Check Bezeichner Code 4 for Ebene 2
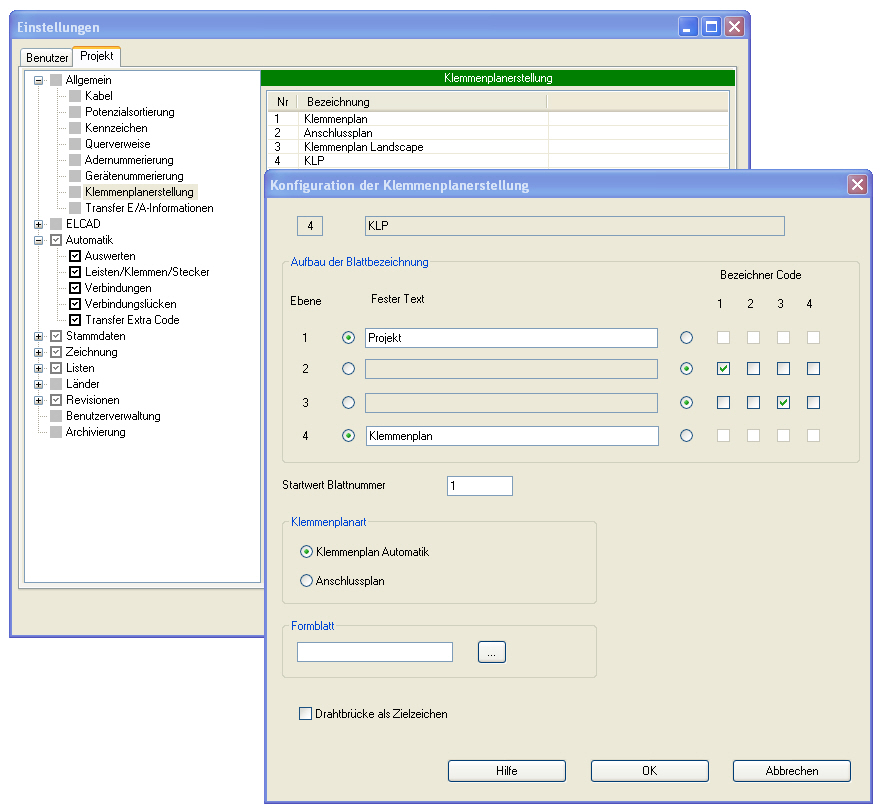 (813, 369)
